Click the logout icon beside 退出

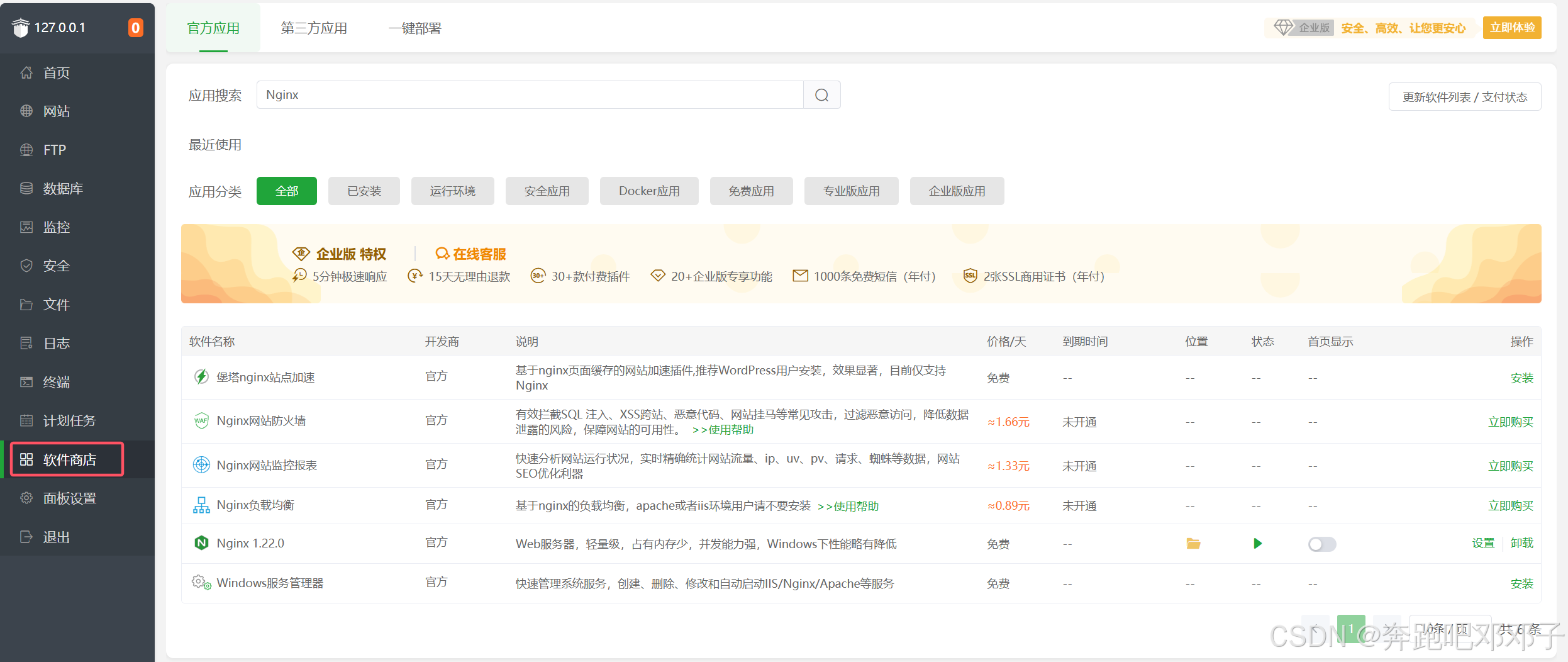coord(26,537)
